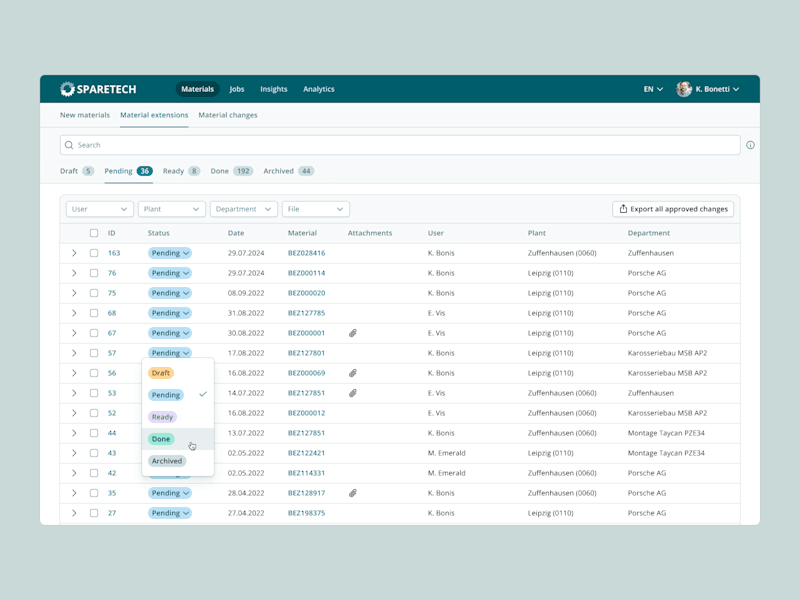The image size is (800, 600).
Task: Show the Draft status tab
Action: [x=77, y=171]
